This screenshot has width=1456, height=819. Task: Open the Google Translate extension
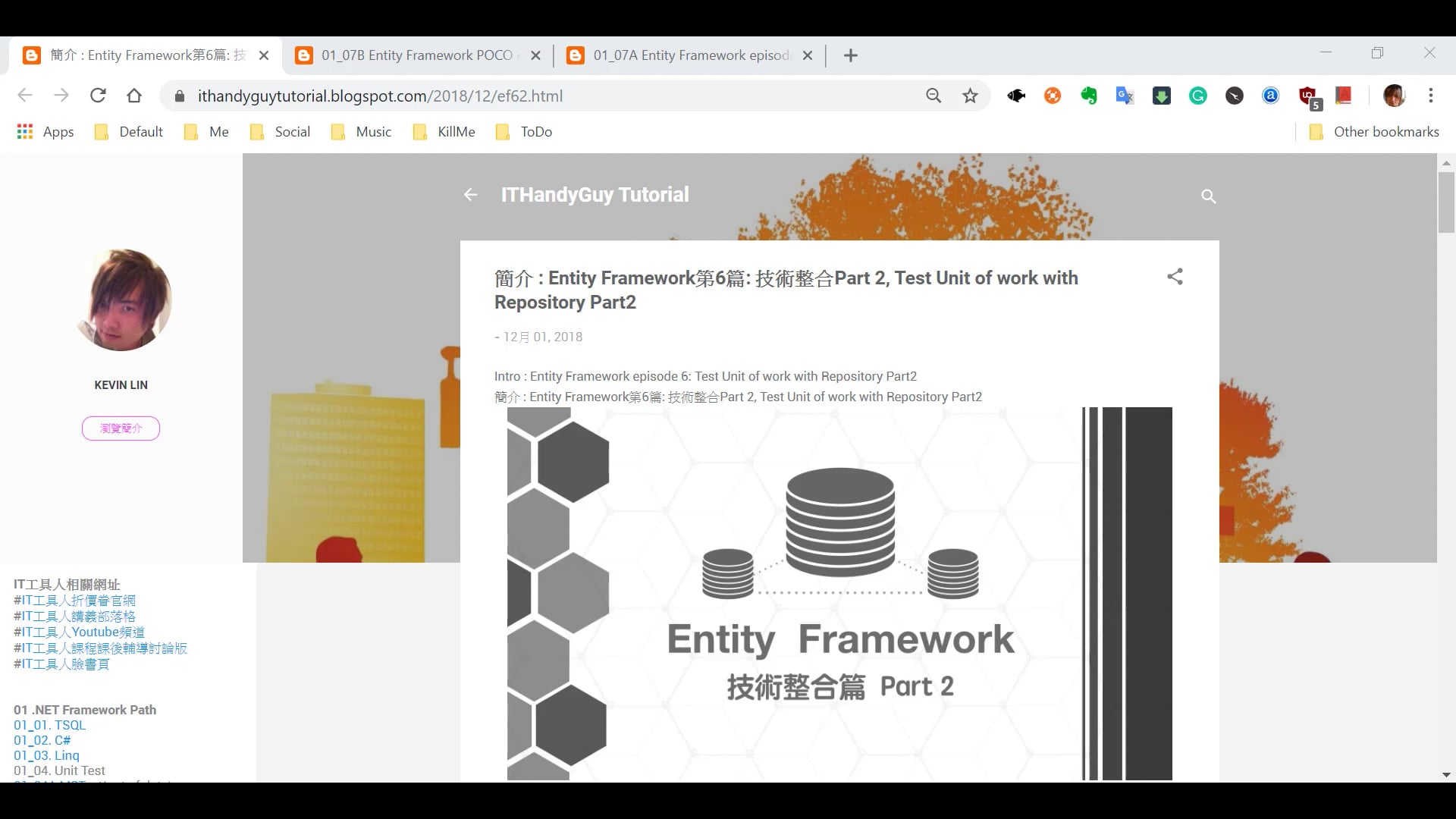coord(1125,96)
